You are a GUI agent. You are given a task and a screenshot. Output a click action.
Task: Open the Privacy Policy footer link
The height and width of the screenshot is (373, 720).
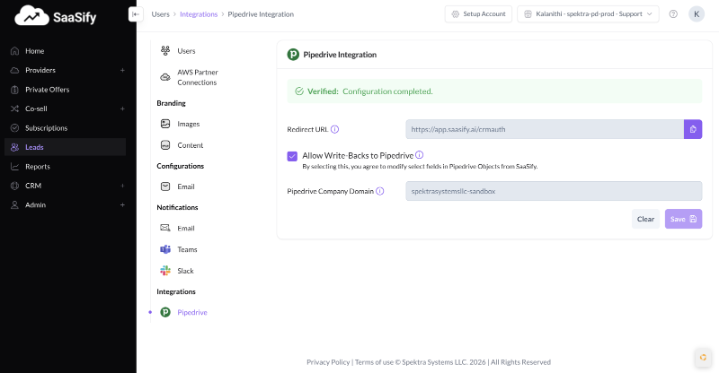328,362
